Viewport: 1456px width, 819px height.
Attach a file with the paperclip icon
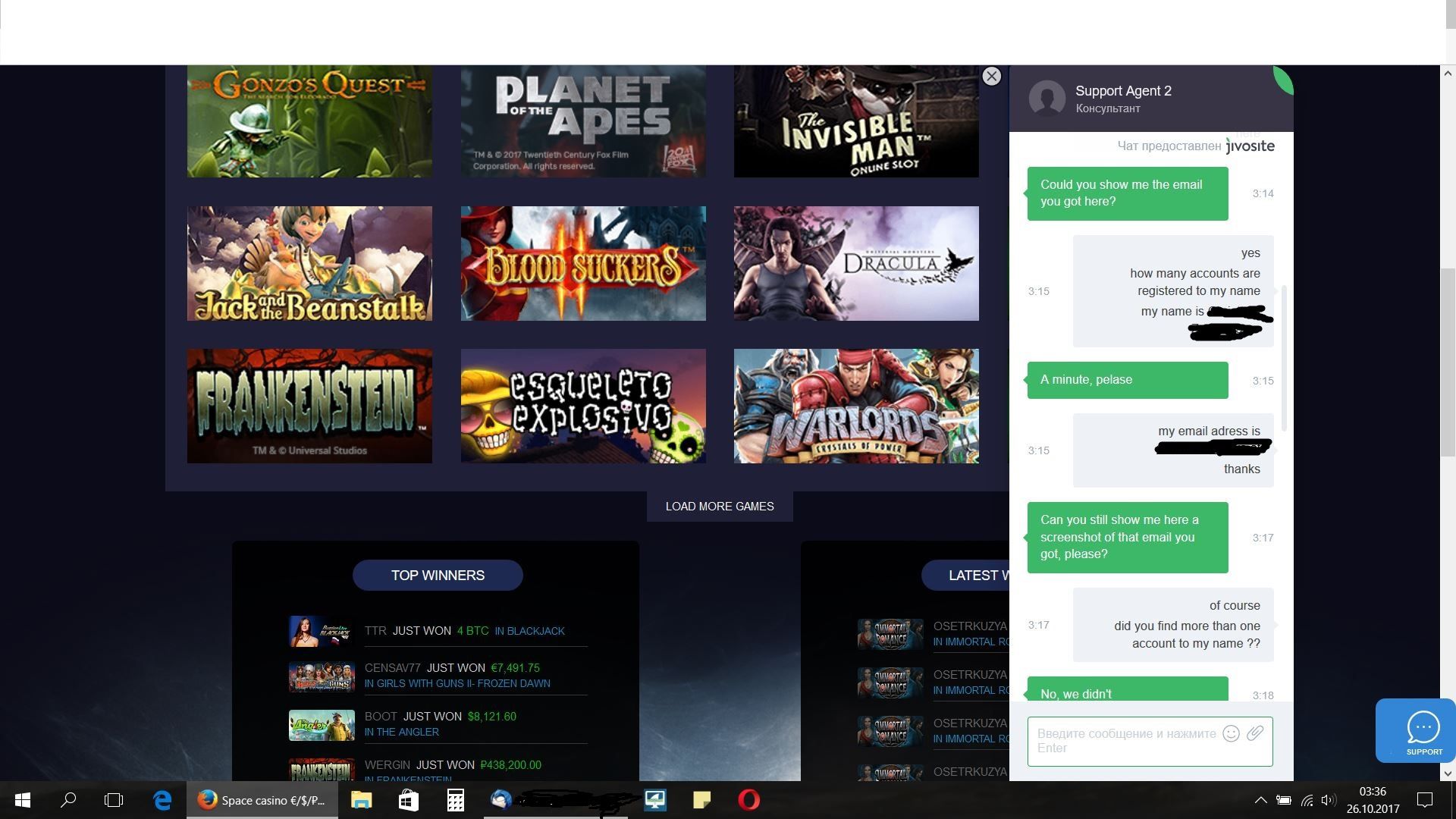[1255, 733]
